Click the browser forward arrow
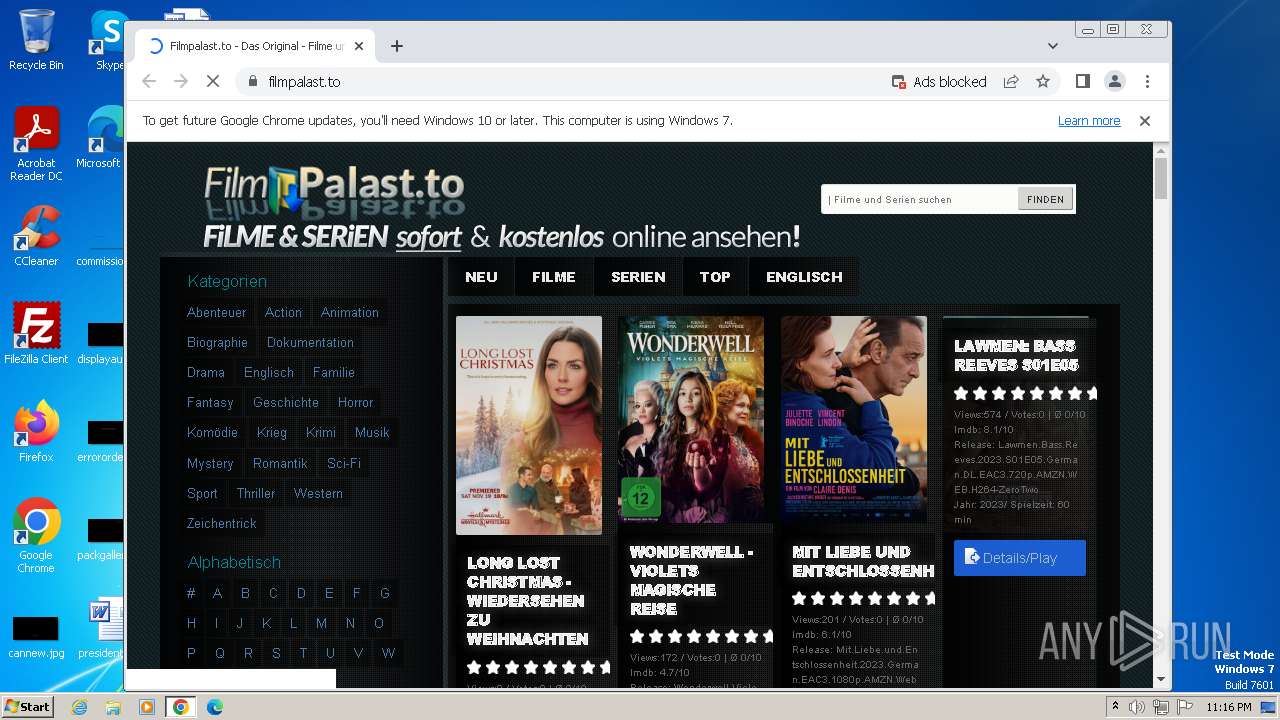The height and width of the screenshot is (720, 1280). [181, 82]
